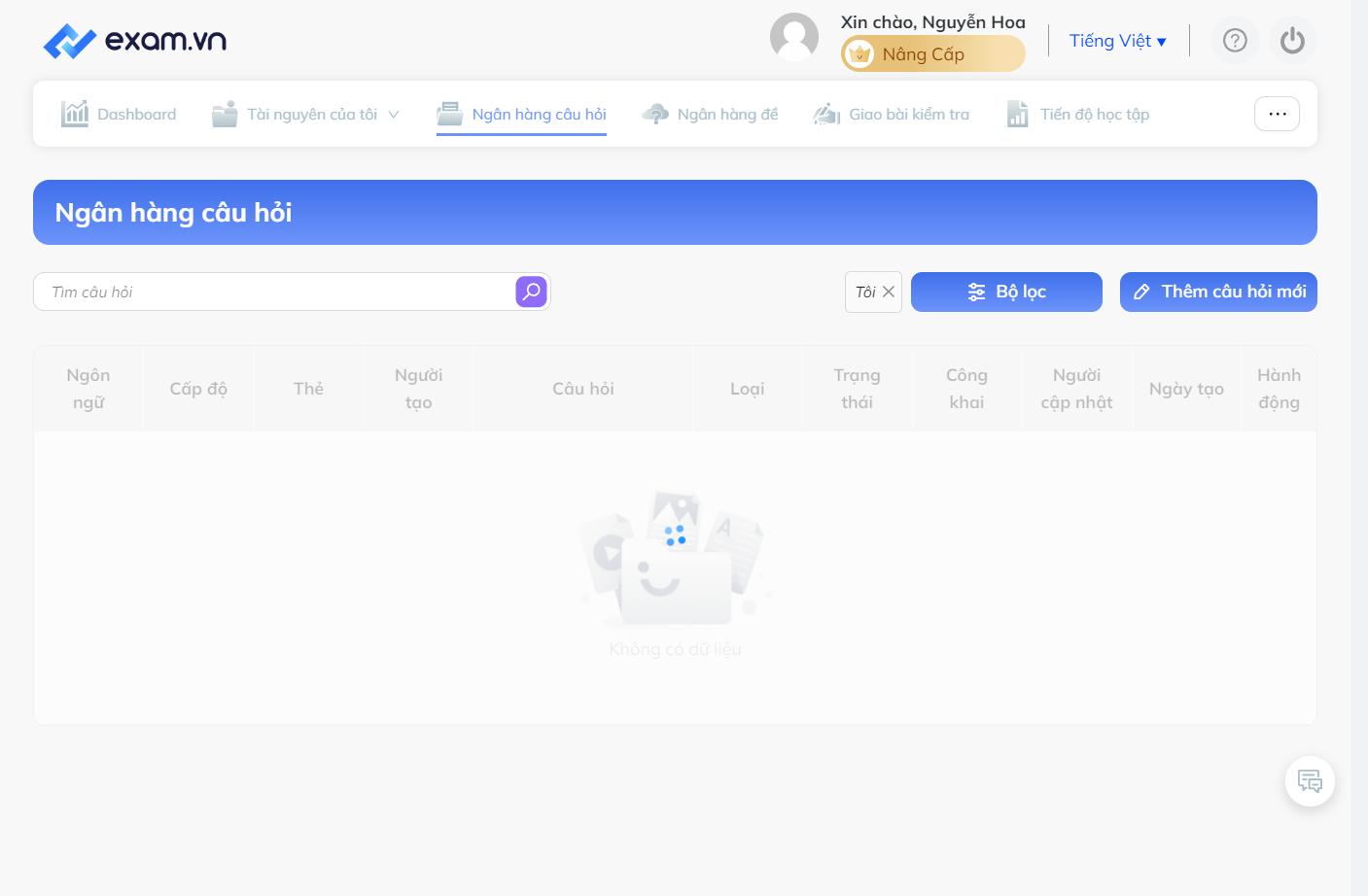Screen dimensions: 1368x896
Task: Click the power logout icon
Action: (x=1292, y=41)
